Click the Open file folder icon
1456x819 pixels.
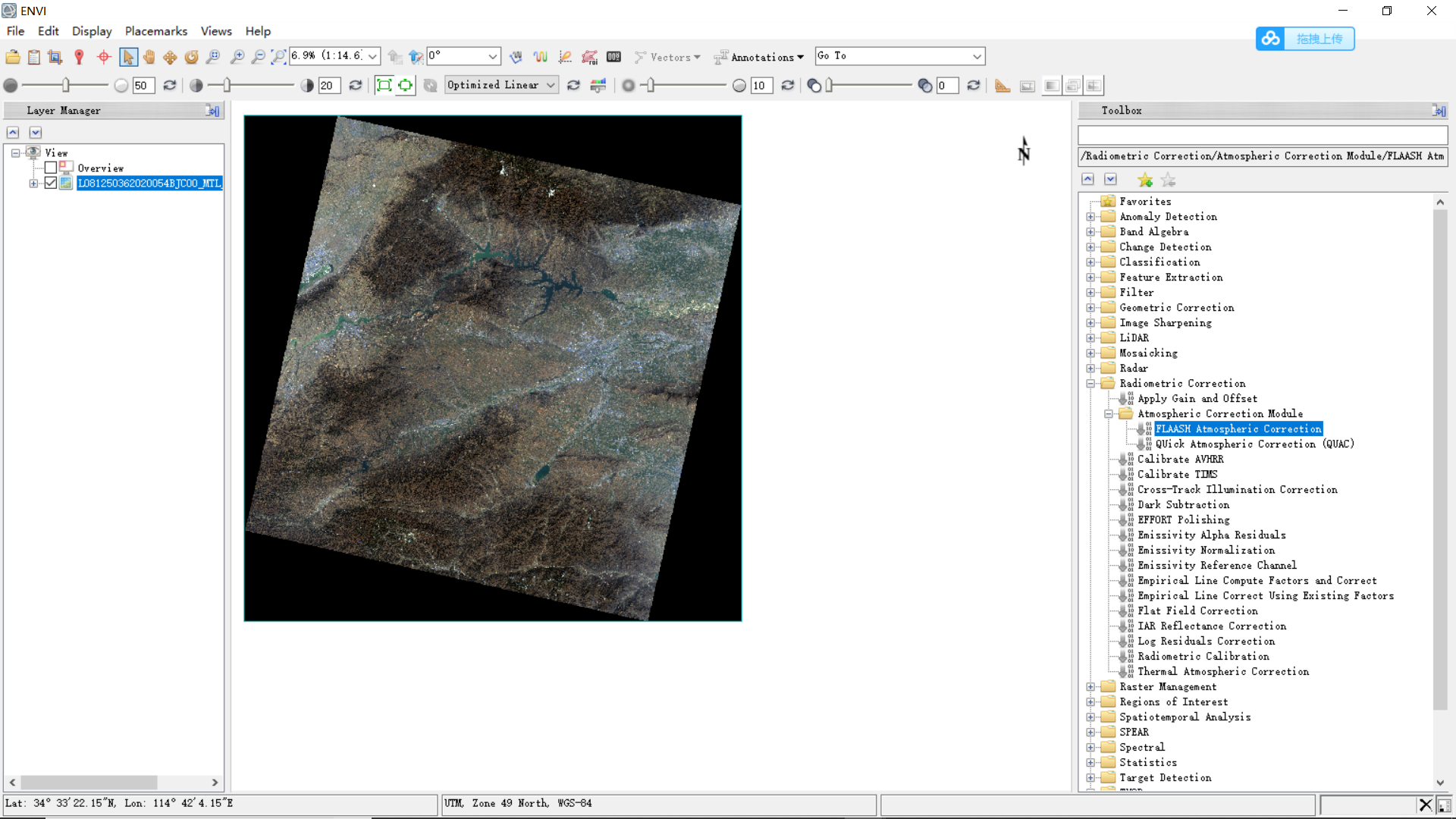pyautogui.click(x=13, y=57)
